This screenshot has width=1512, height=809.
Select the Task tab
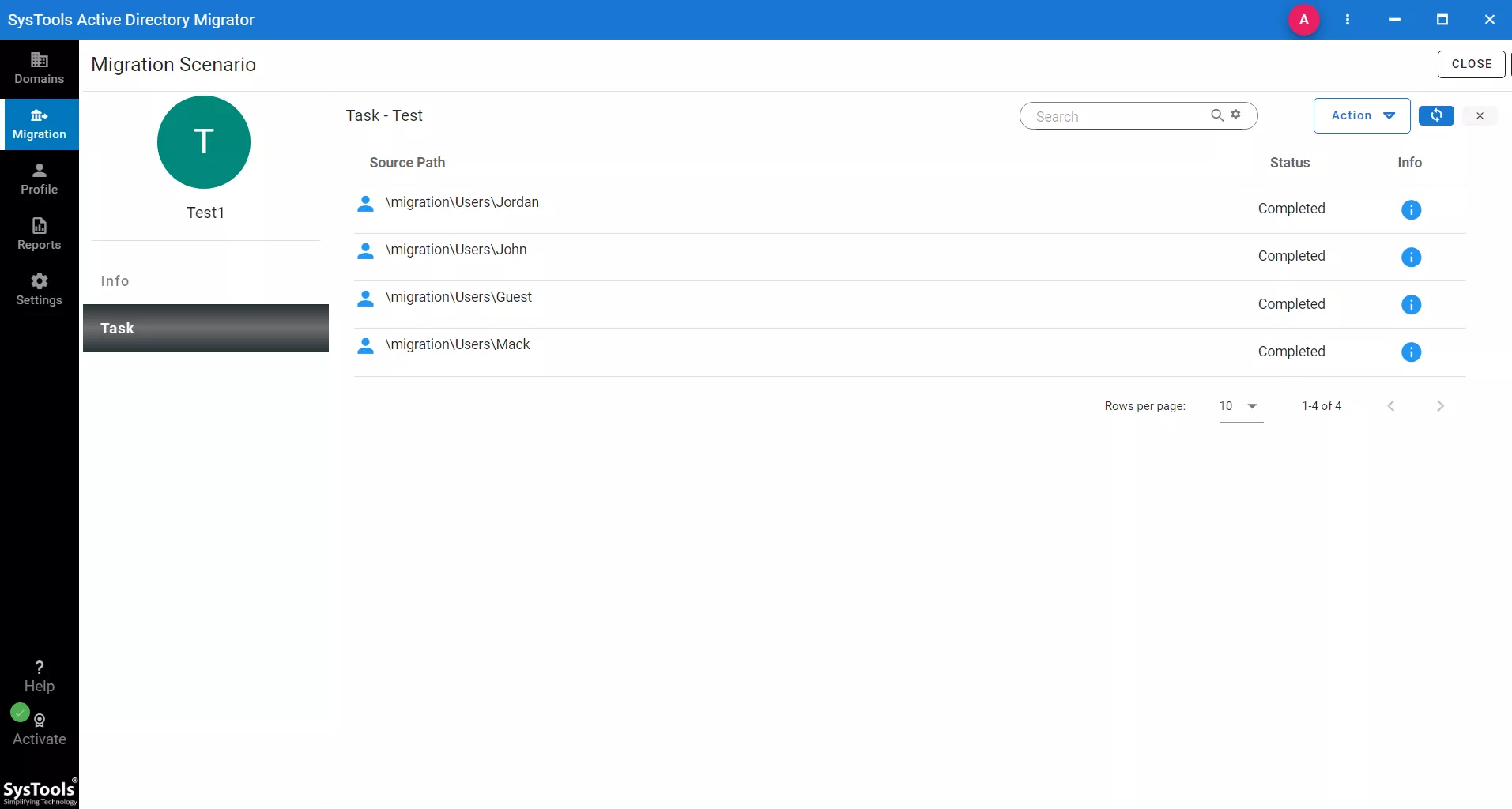[x=205, y=328]
